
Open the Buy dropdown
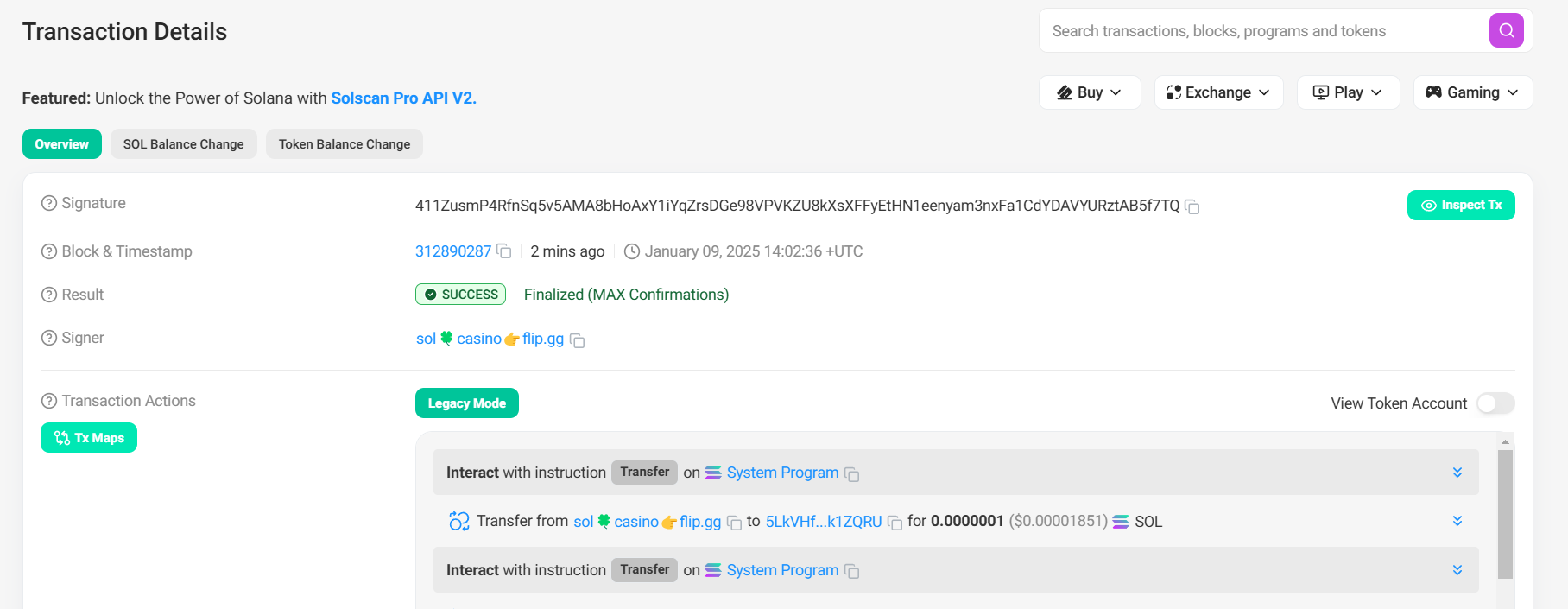(1090, 92)
